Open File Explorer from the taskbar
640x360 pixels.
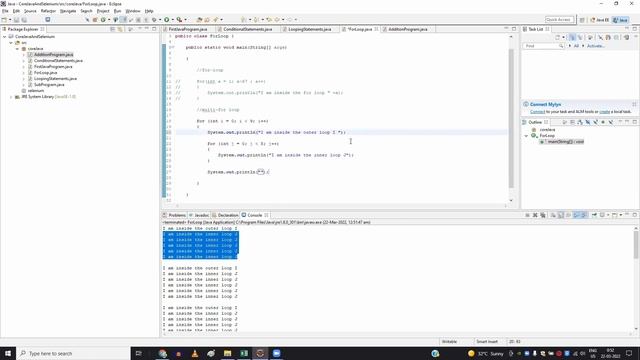(227, 353)
